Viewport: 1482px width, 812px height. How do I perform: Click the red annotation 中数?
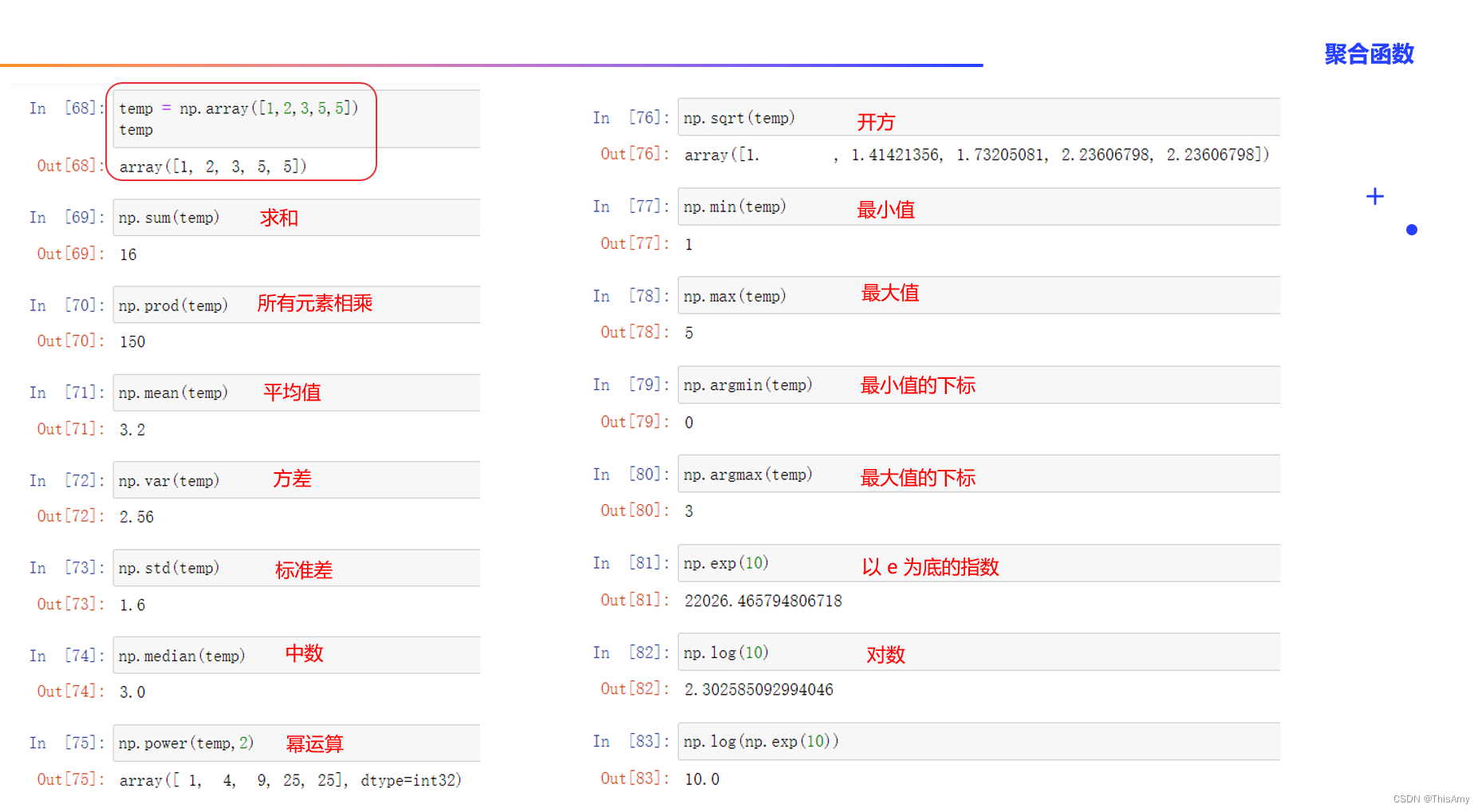pyautogui.click(x=305, y=653)
